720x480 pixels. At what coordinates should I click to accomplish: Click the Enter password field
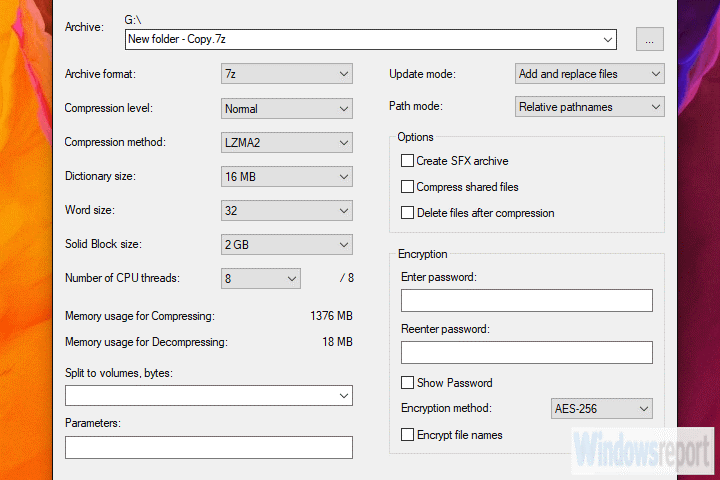pos(526,301)
